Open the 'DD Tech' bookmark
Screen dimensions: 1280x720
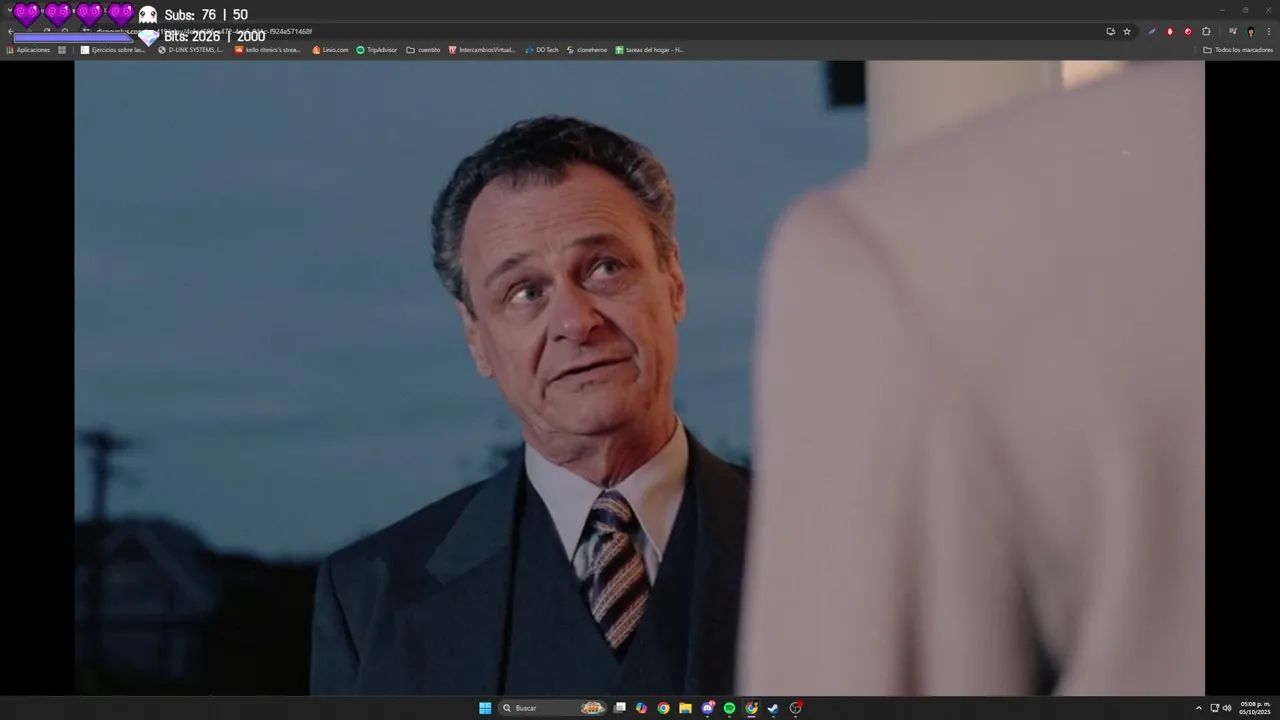click(x=542, y=50)
